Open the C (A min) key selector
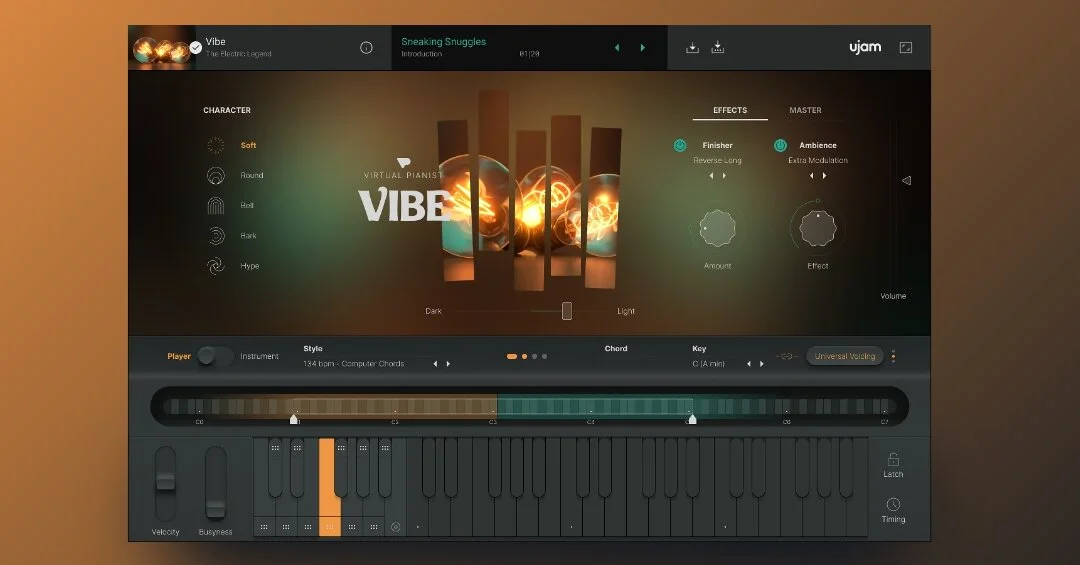The width and height of the screenshot is (1080, 565). (x=708, y=364)
